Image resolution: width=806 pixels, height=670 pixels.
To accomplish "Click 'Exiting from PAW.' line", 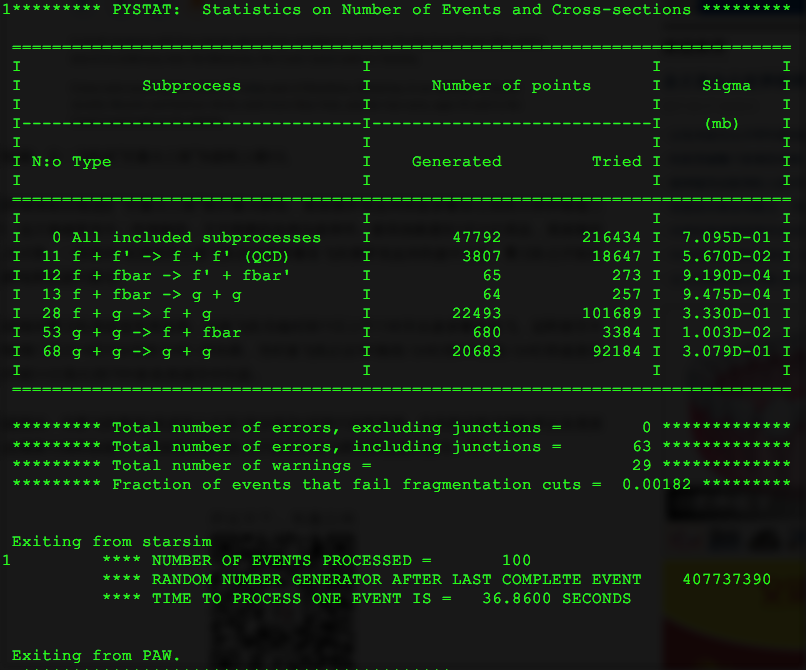I will 96,656.
